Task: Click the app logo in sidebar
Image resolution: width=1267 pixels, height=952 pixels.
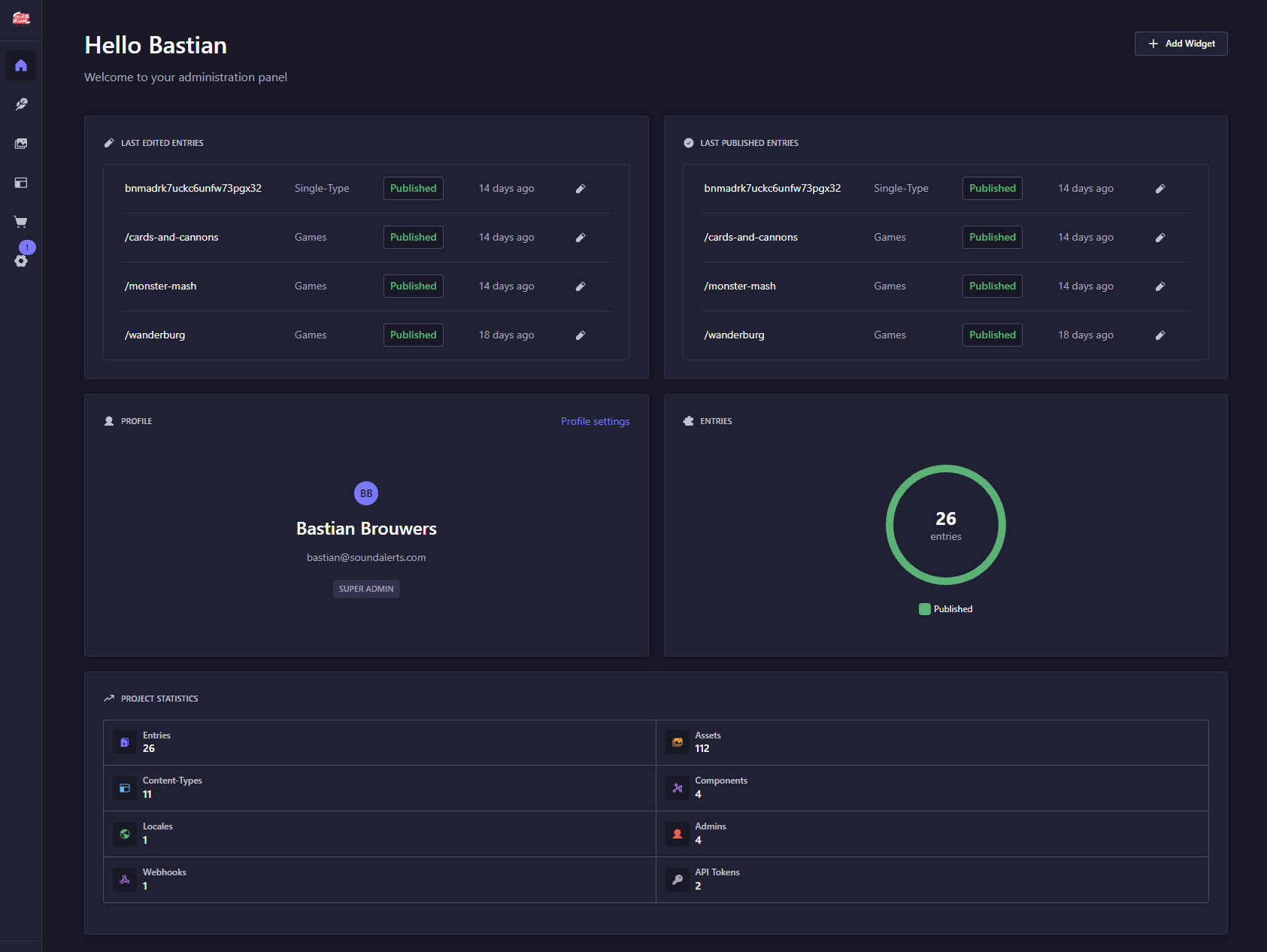Action: tap(21, 18)
